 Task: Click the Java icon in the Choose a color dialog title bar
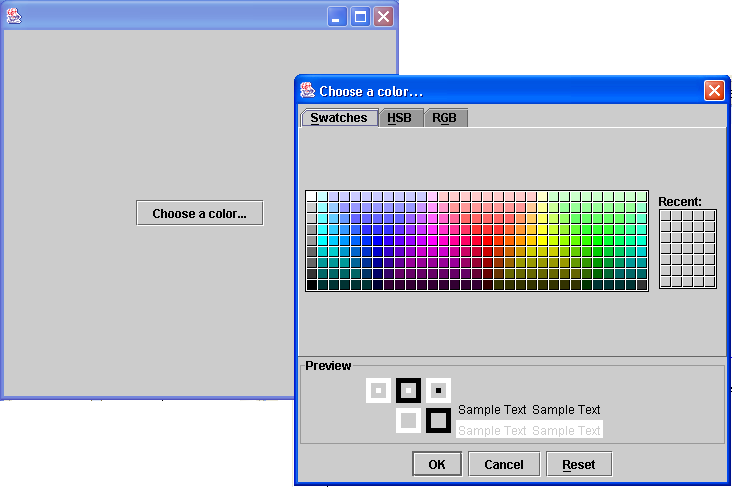[x=307, y=90]
